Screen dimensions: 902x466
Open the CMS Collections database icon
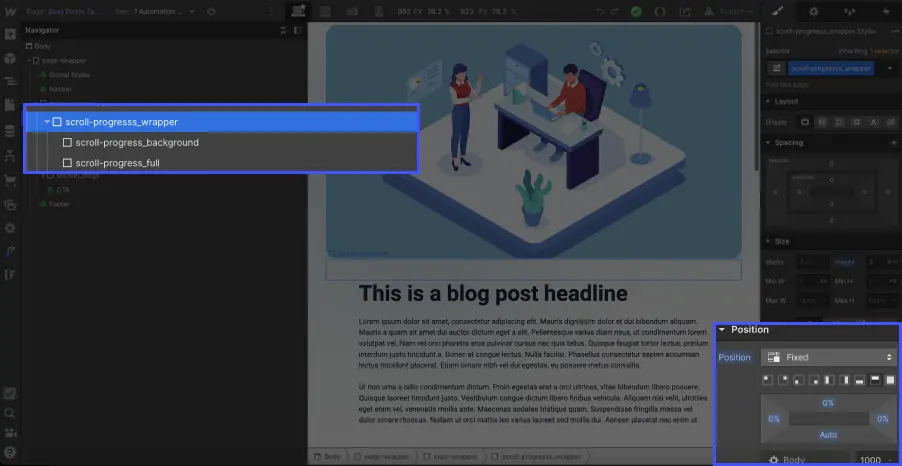click(9, 131)
